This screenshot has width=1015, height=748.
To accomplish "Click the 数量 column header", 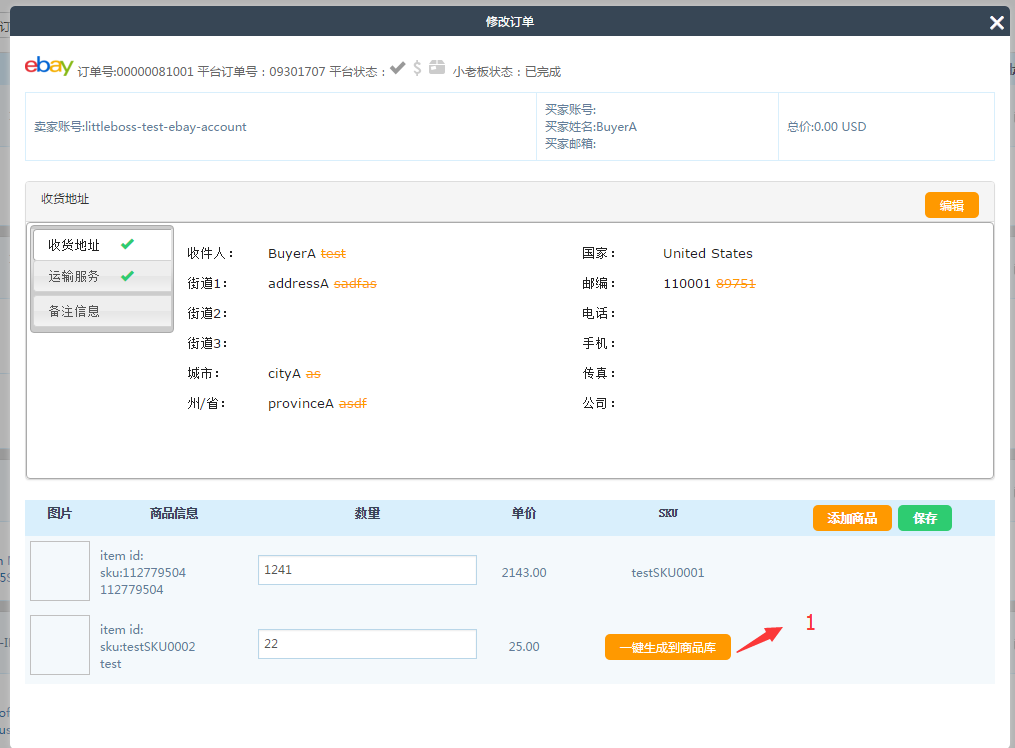I will (x=367, y=513).
